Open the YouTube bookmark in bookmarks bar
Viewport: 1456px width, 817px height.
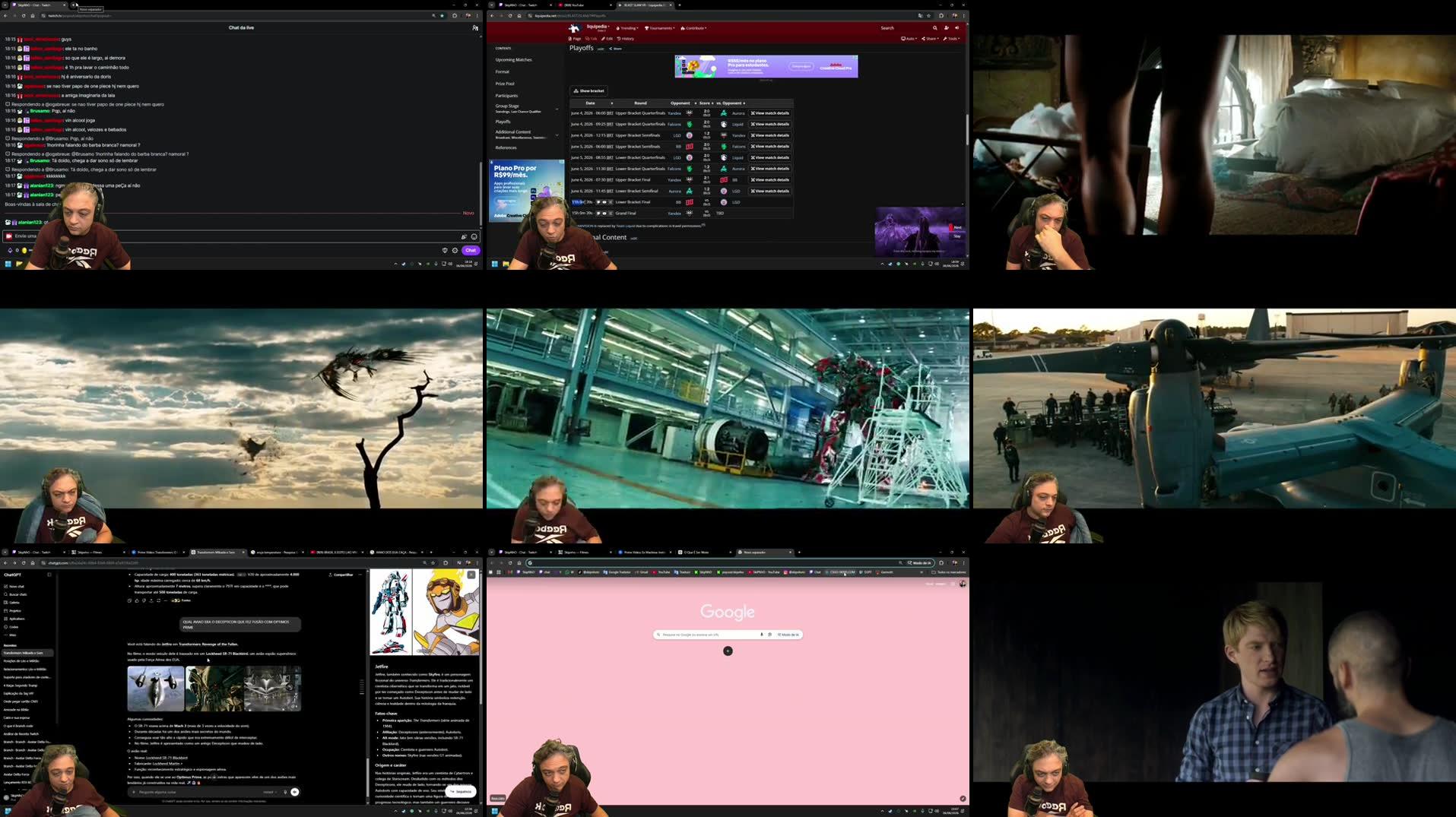point(661,572)
